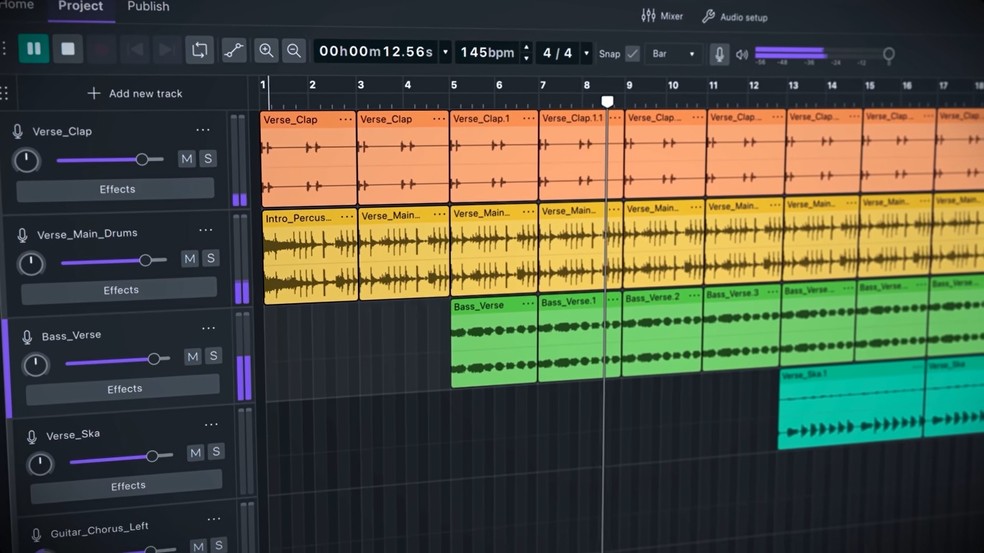Edit the 145bpm tempo field
Screen dimensions: 984x553
click(487, 53)
